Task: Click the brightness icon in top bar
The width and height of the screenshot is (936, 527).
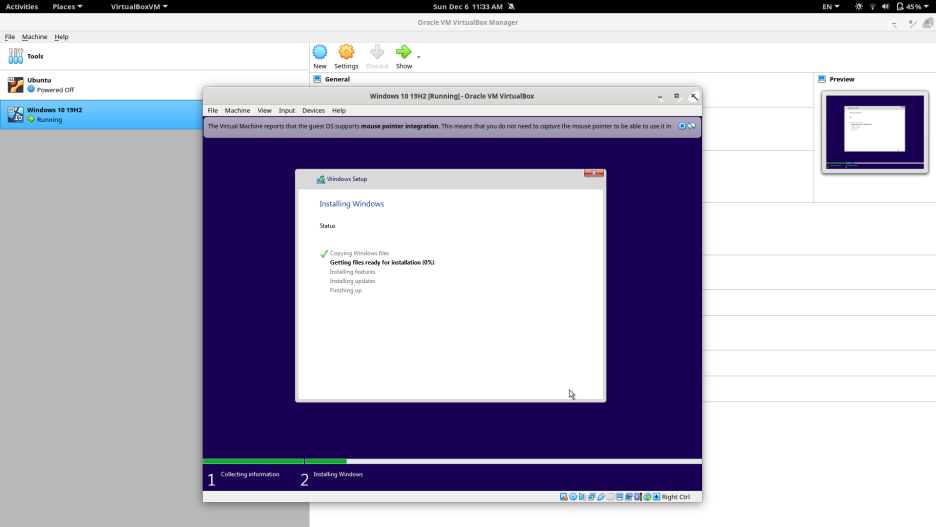Action: [x=858, y=7]
